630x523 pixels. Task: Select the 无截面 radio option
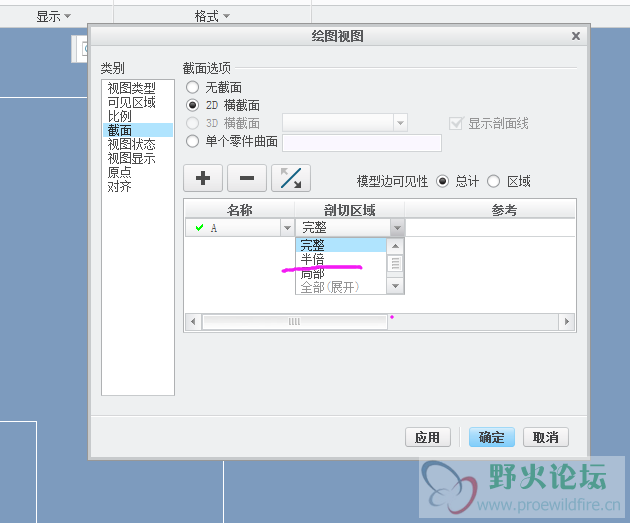click(192, 87)
